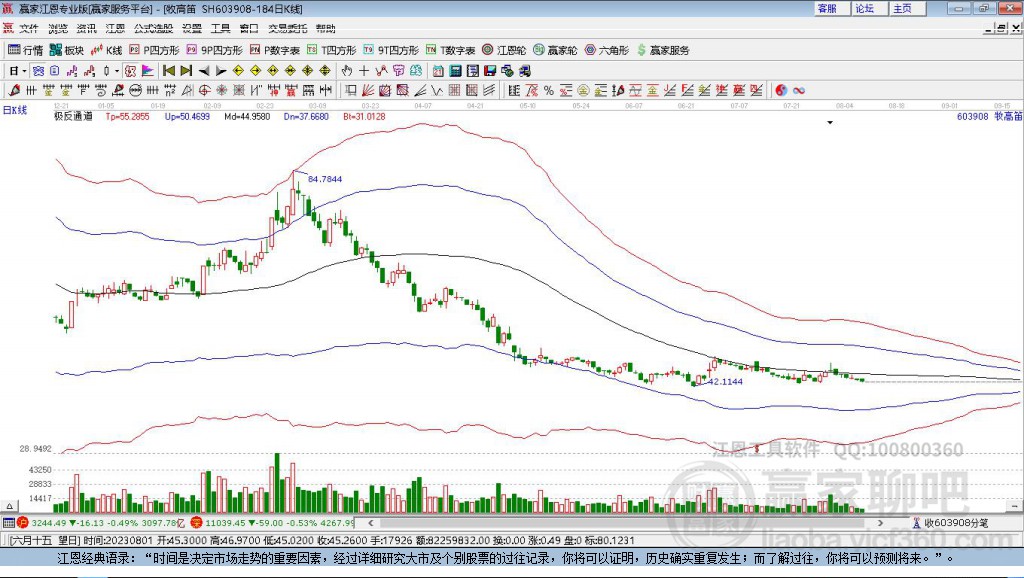Viewport: 1024px width, 578px height.
Task: Open the 板块 sector view
Action: click(x=67, y=50)
